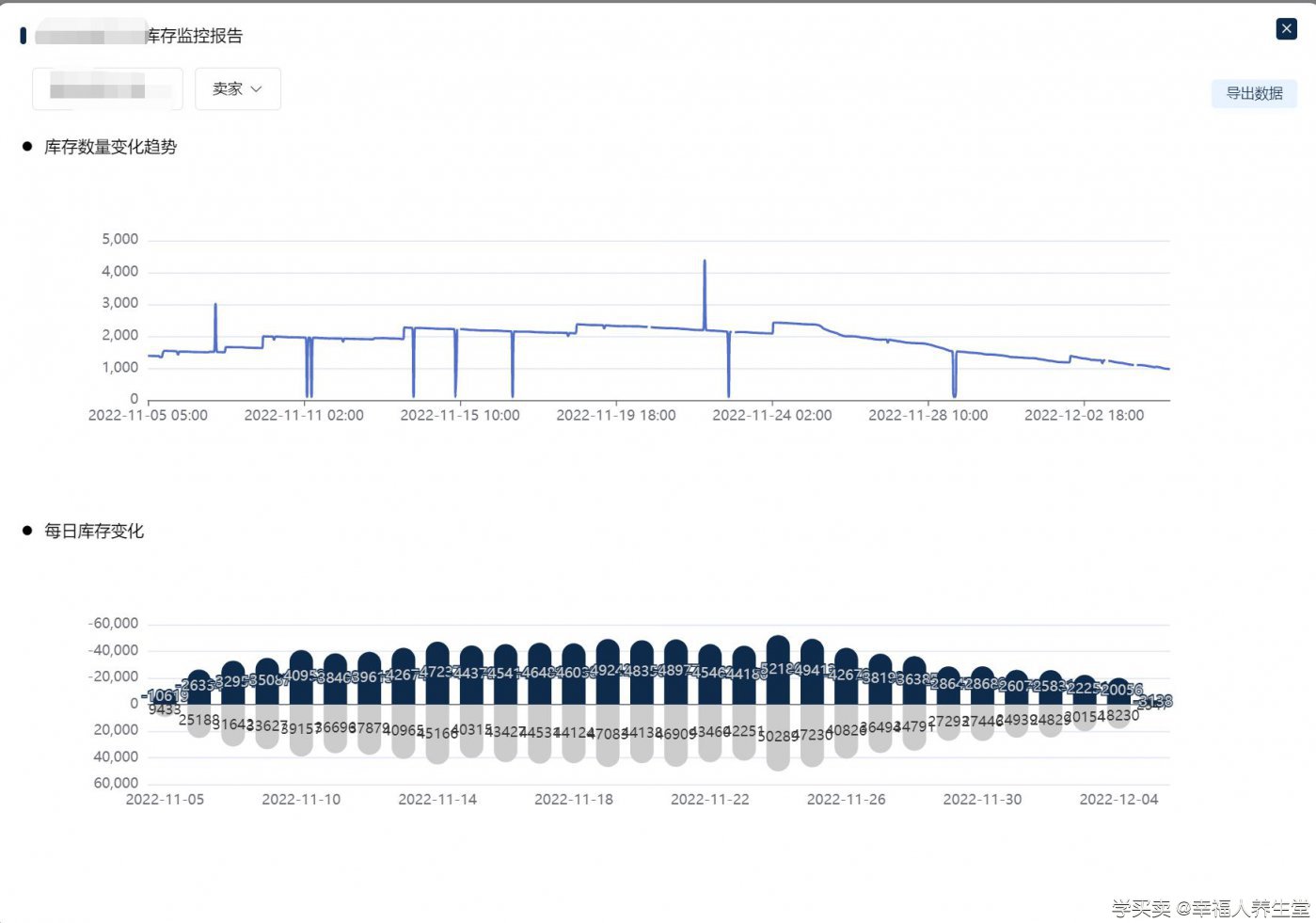This screenshot has width=1316, height=923.
Task: Click the 9433 bar value label
Action: click(165, 709)
